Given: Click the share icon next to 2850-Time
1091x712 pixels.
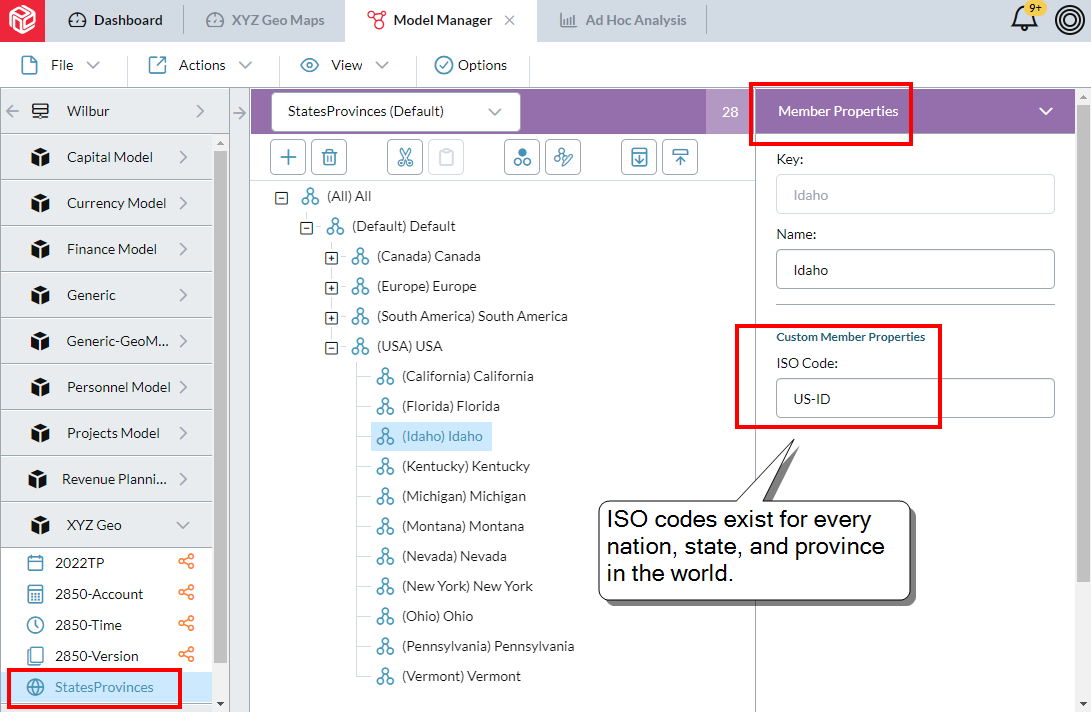Looking at the screenshot, I should pyautogui.click(x=186, y=624).
